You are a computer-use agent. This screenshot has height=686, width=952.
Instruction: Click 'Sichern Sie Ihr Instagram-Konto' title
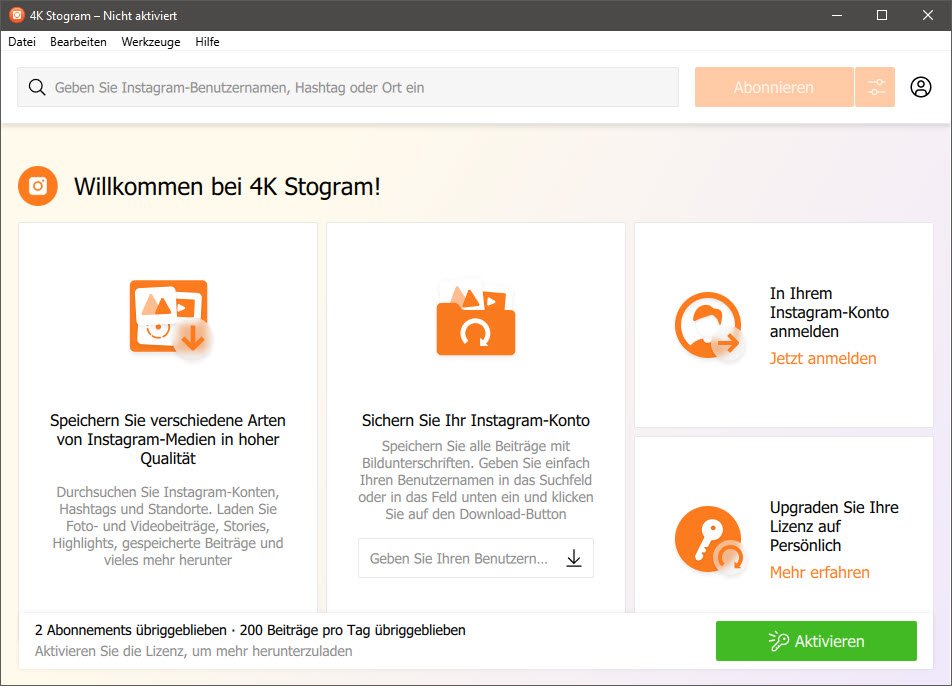[x=476, y=420]
